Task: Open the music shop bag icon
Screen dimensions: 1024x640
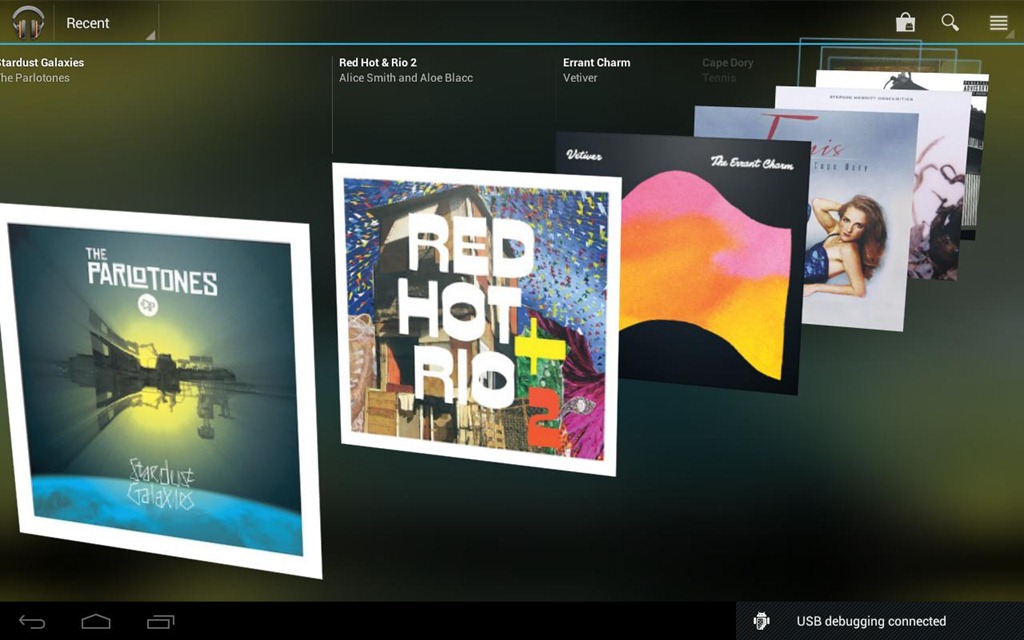Action: point(905,22)
